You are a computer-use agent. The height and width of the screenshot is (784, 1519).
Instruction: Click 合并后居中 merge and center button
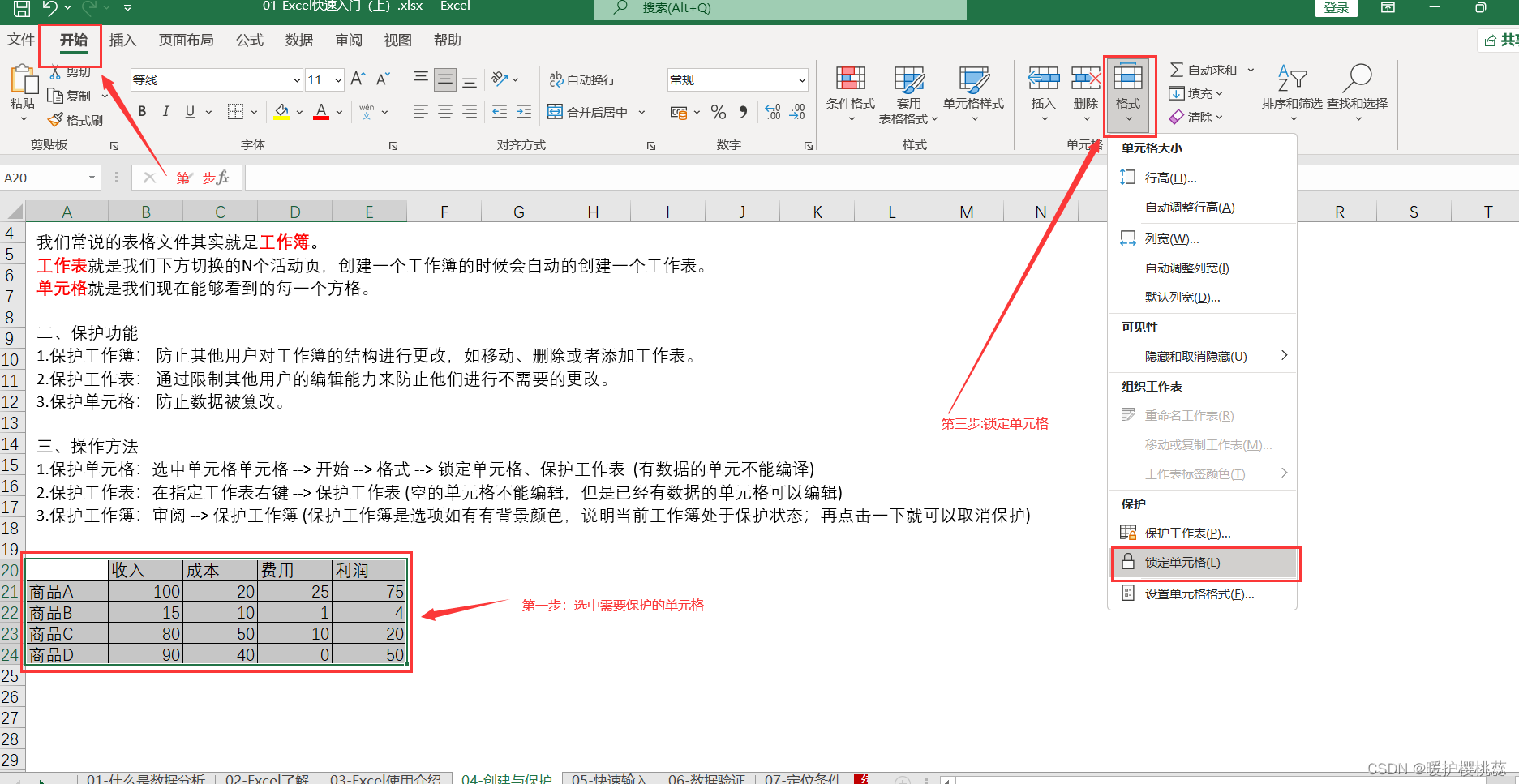(x=588, y=112)
